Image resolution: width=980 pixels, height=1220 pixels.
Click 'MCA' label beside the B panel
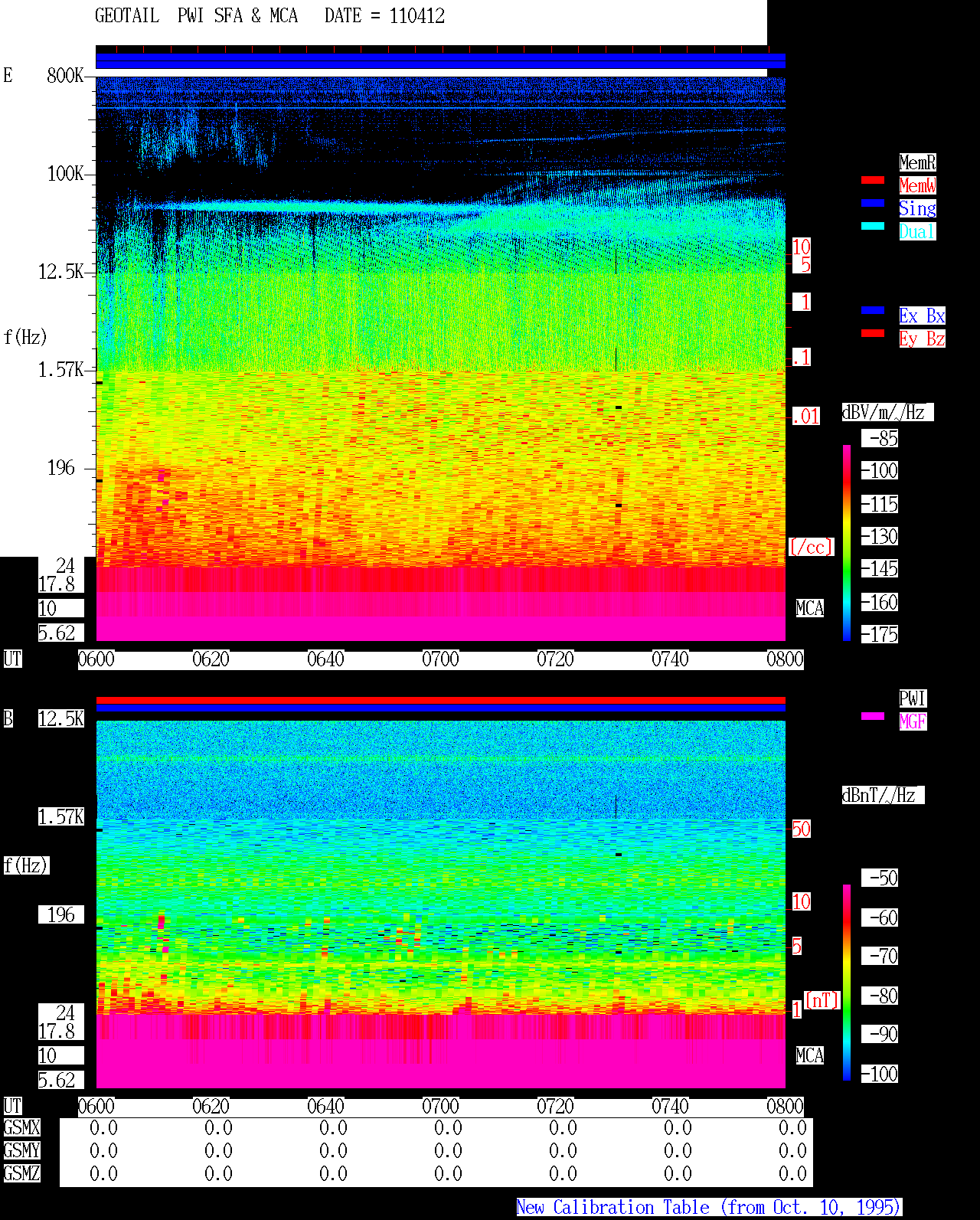[x=810, y=1056]
